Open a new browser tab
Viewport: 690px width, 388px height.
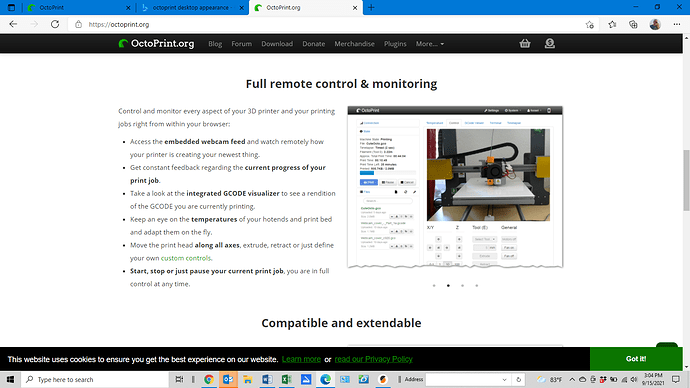pyautogui.click(x=371, y=7)
